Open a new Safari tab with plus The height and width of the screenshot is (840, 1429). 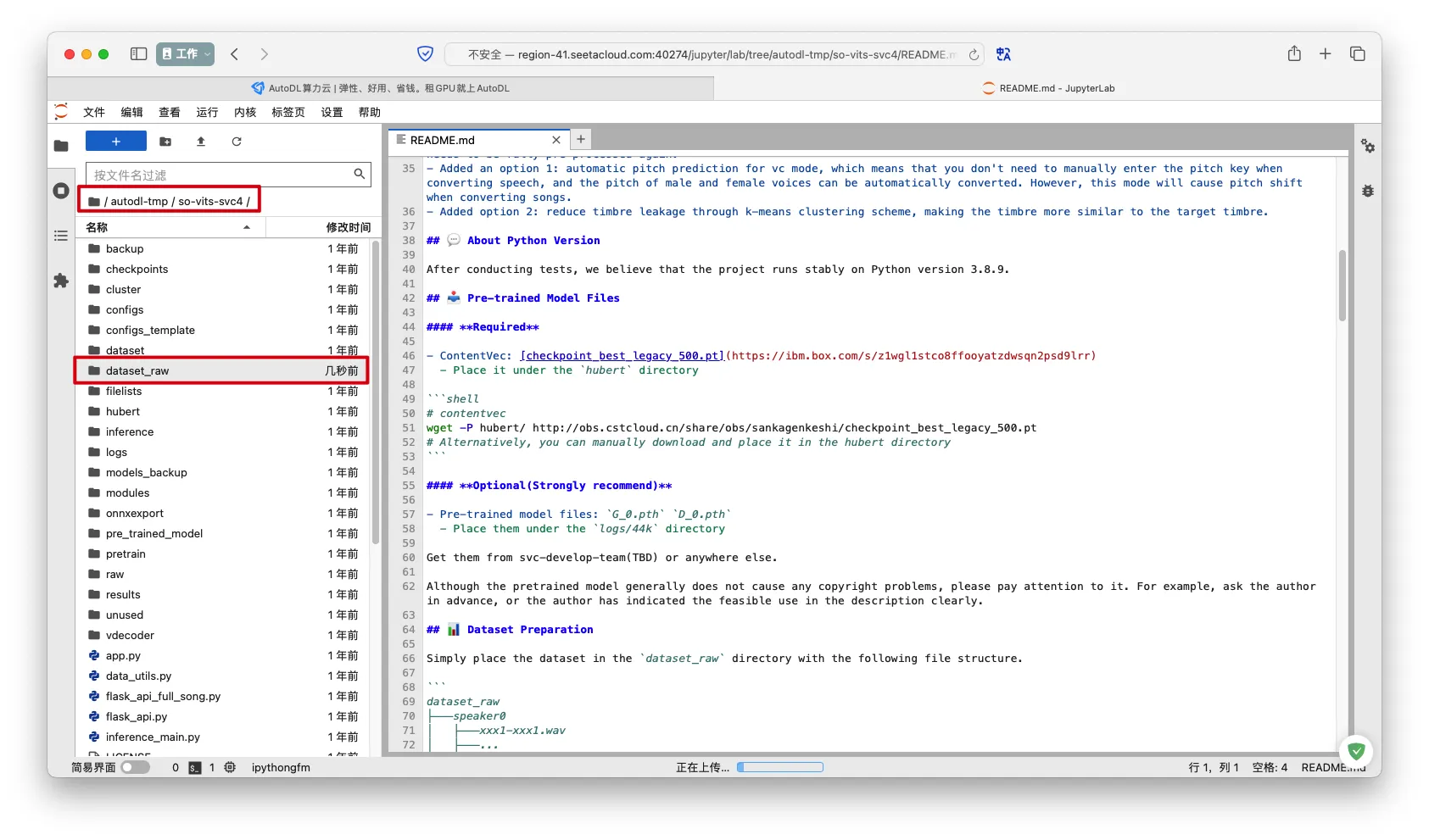(1326, 53)
